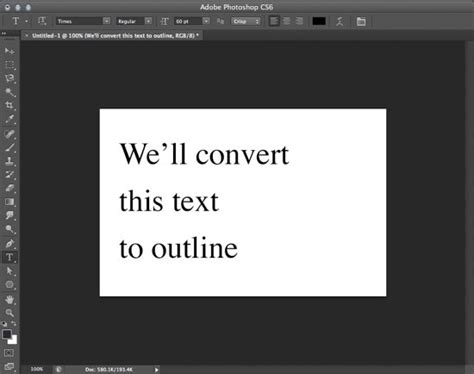
Task: Select the Smudge tool
Action: tap(9, 215)
